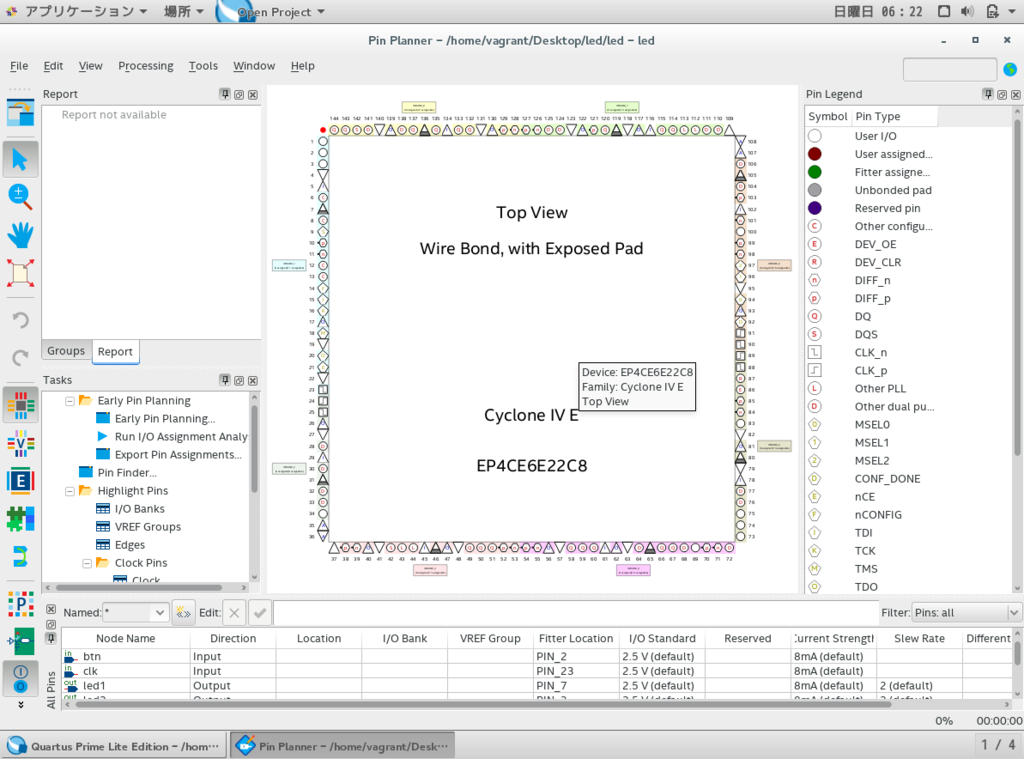The image size is (1024, 759).
Task: Open the View menu
Action: (x=90, y=66)
